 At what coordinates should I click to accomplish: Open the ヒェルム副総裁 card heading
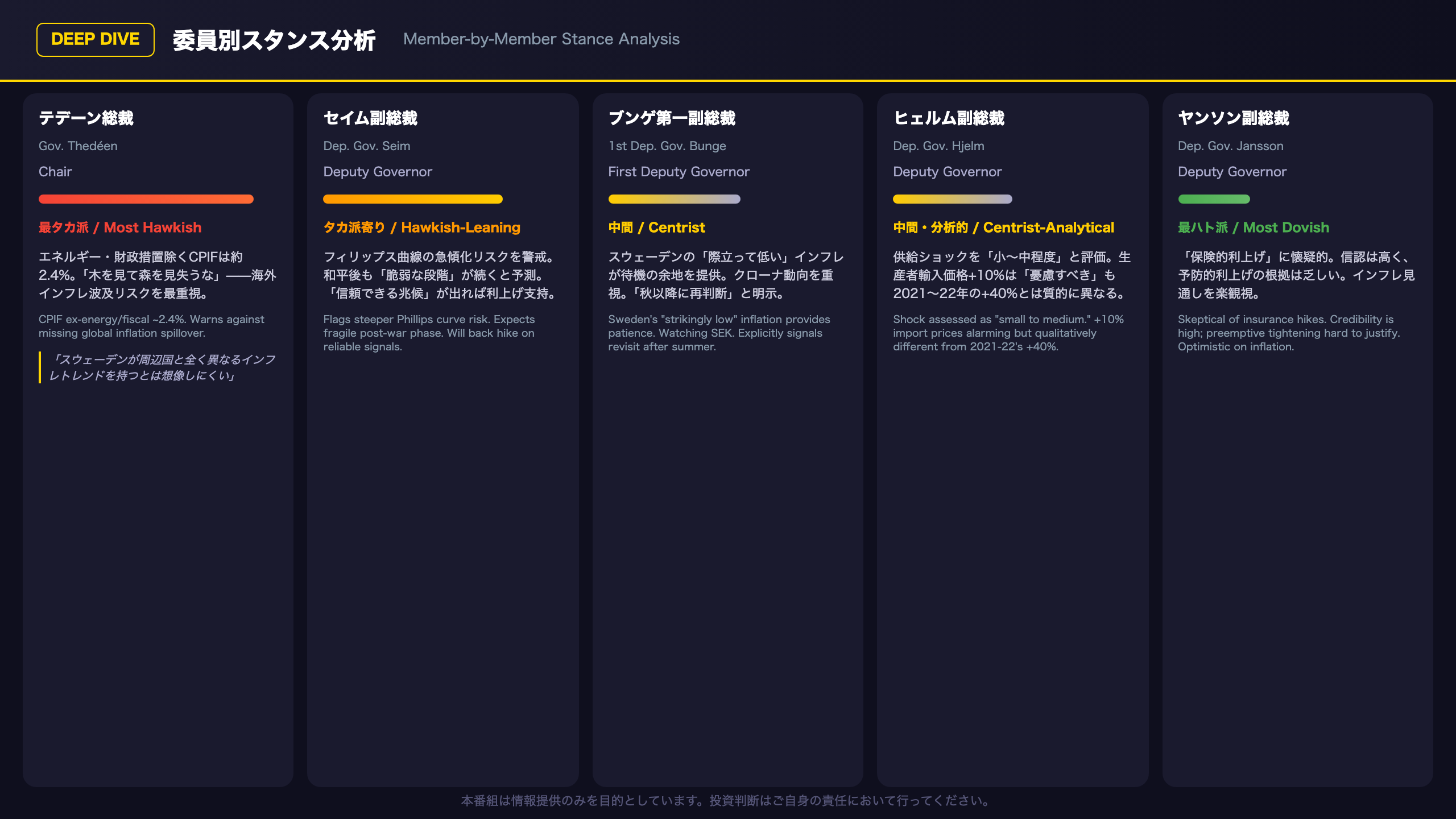(949, 118)
